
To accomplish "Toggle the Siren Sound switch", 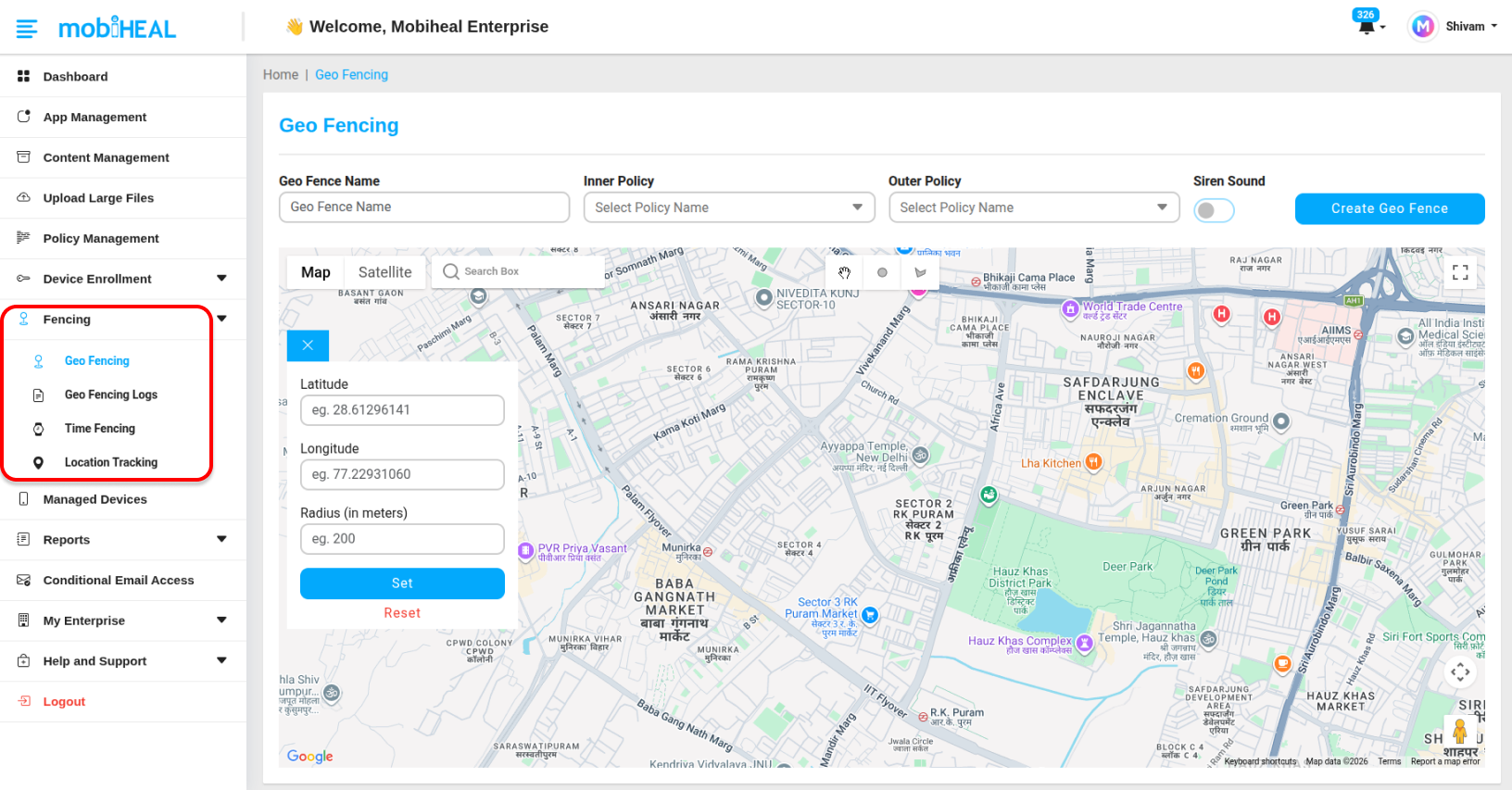I will pyautogui.click(x=1214, y=210).
